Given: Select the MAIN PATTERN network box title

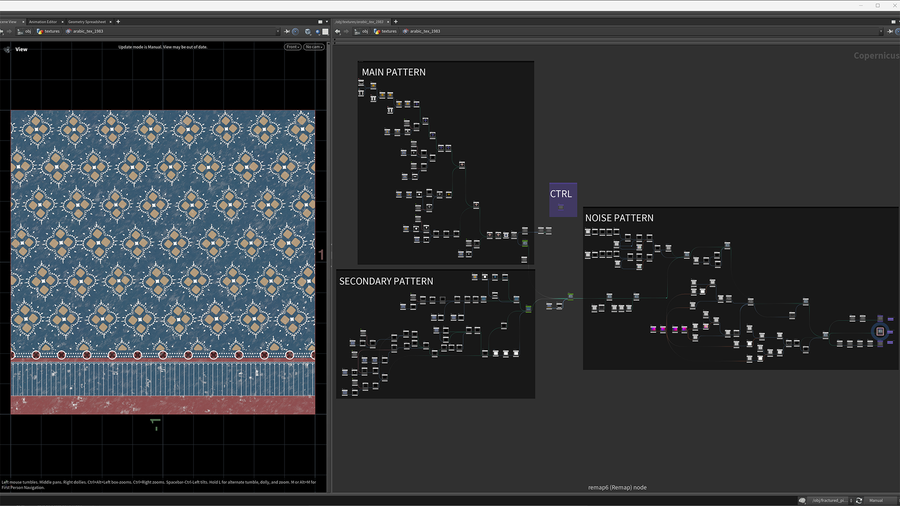Looking at the screenshot, I should pyautogui.click(x=393, y=72).
